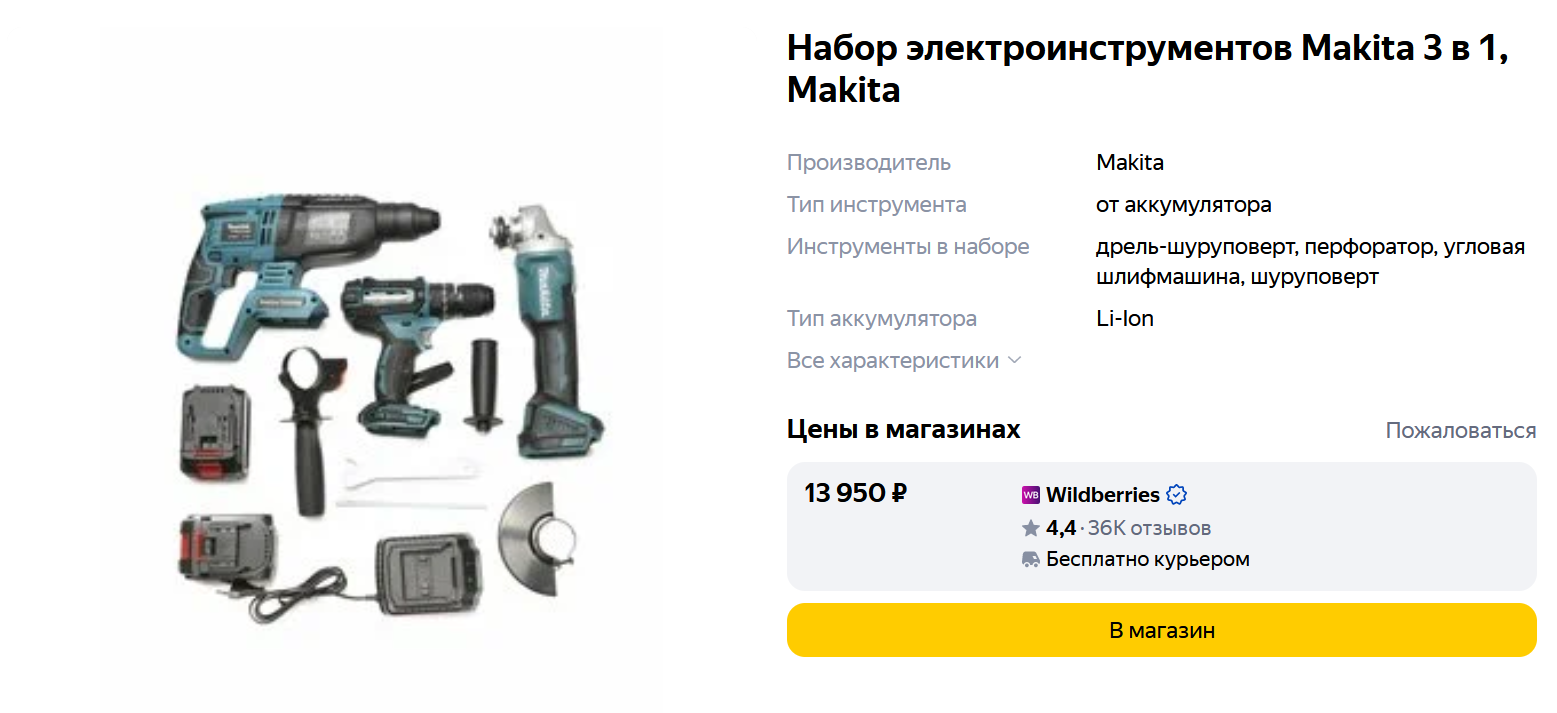Click the 4,4 rating value
Screen dimensions: 1557x713
(x=1061, y=528)
